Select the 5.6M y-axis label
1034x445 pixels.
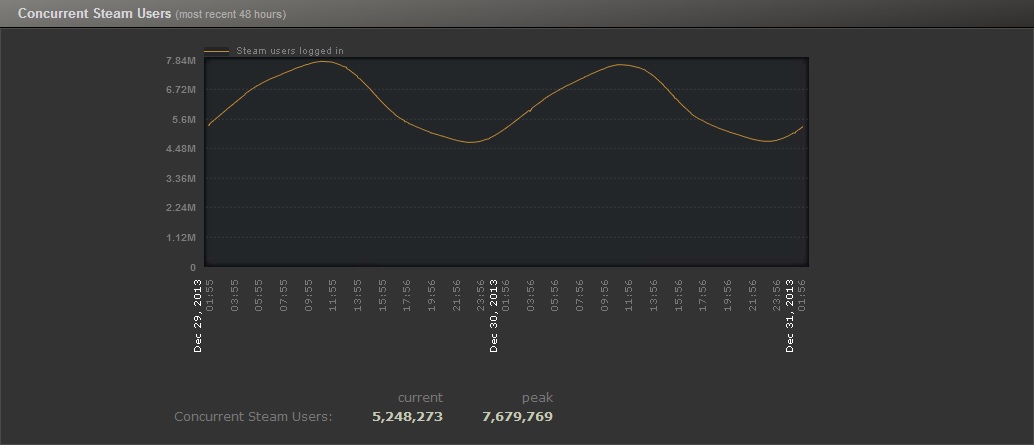coord(184,119)
